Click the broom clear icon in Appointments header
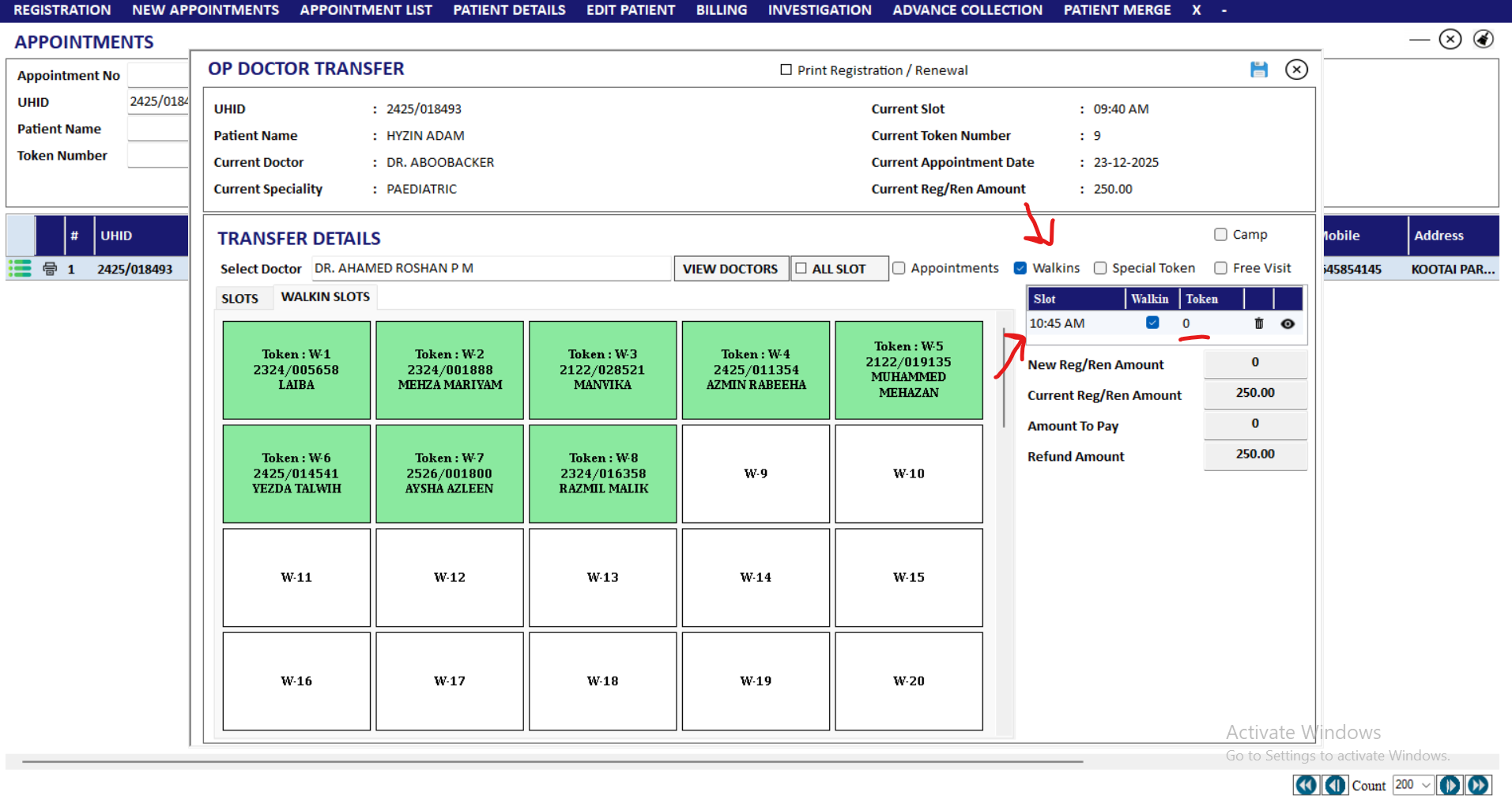Screen dimensions: 1512x796 pos(1484,40)
